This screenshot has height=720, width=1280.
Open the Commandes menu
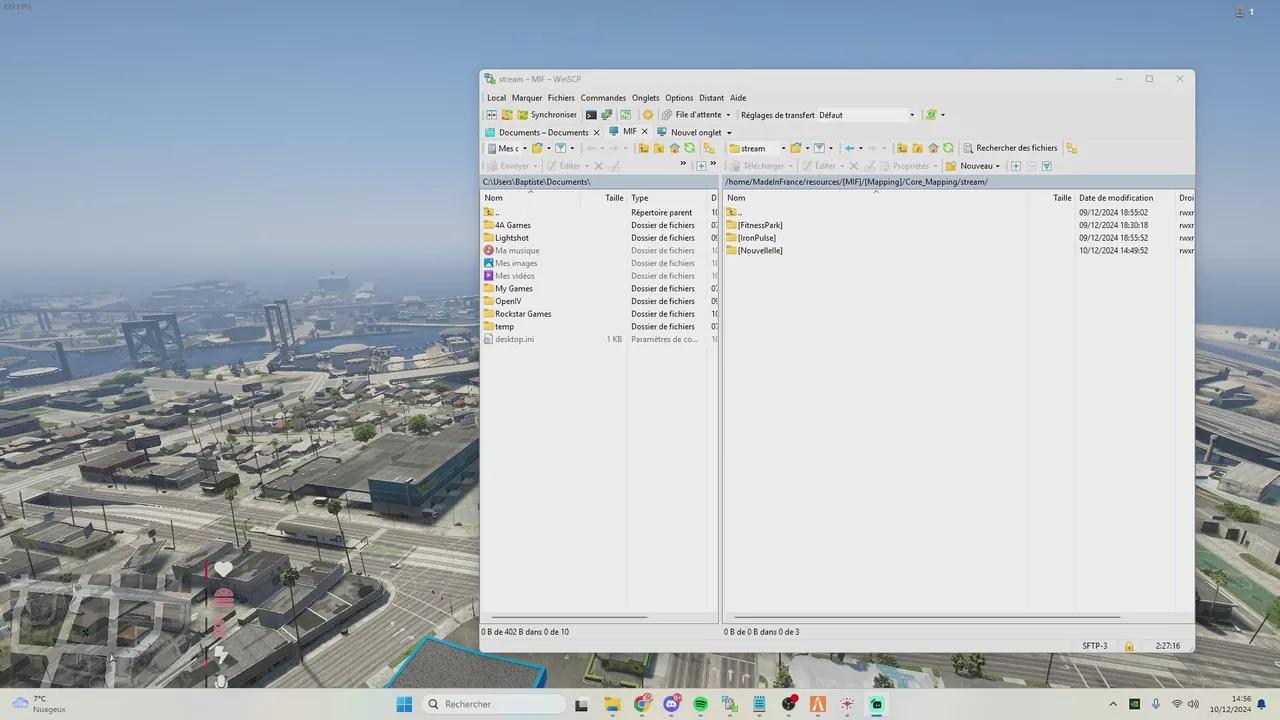click(603, 98)
